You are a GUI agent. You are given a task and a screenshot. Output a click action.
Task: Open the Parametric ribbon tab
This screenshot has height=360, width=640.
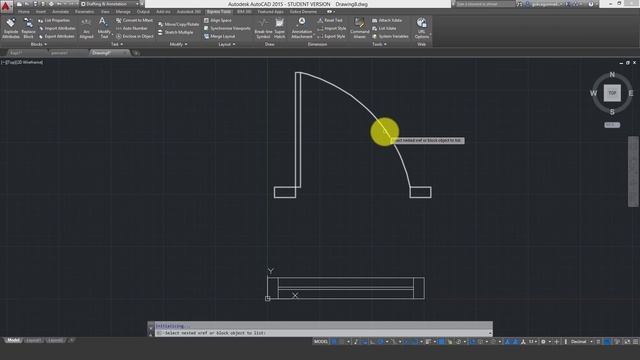click(84, 12)
